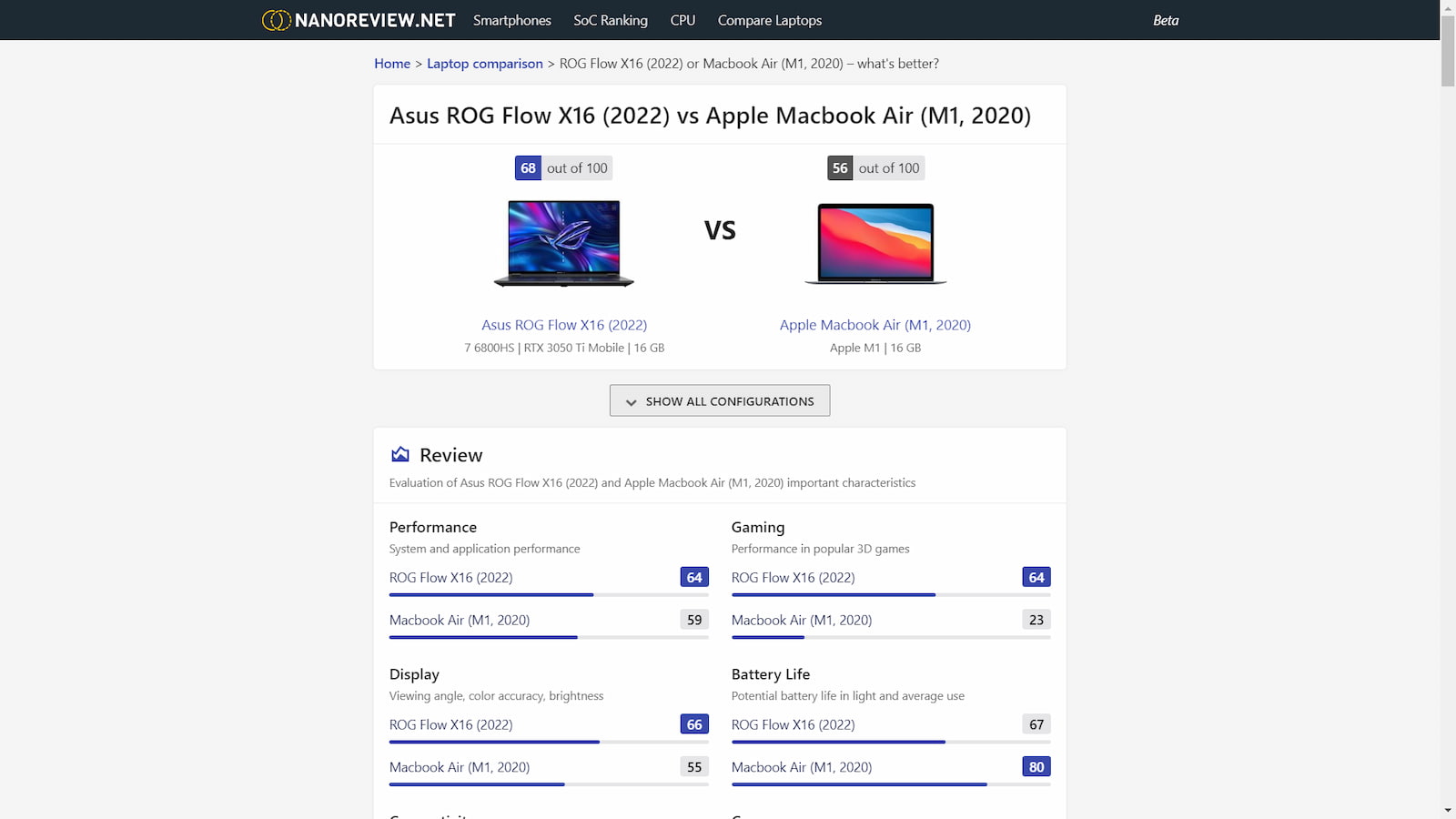This screenshot has height=819, width=1456.
Task: Click the ROG Flow X16 laptop image
Action: click(564, 243)
